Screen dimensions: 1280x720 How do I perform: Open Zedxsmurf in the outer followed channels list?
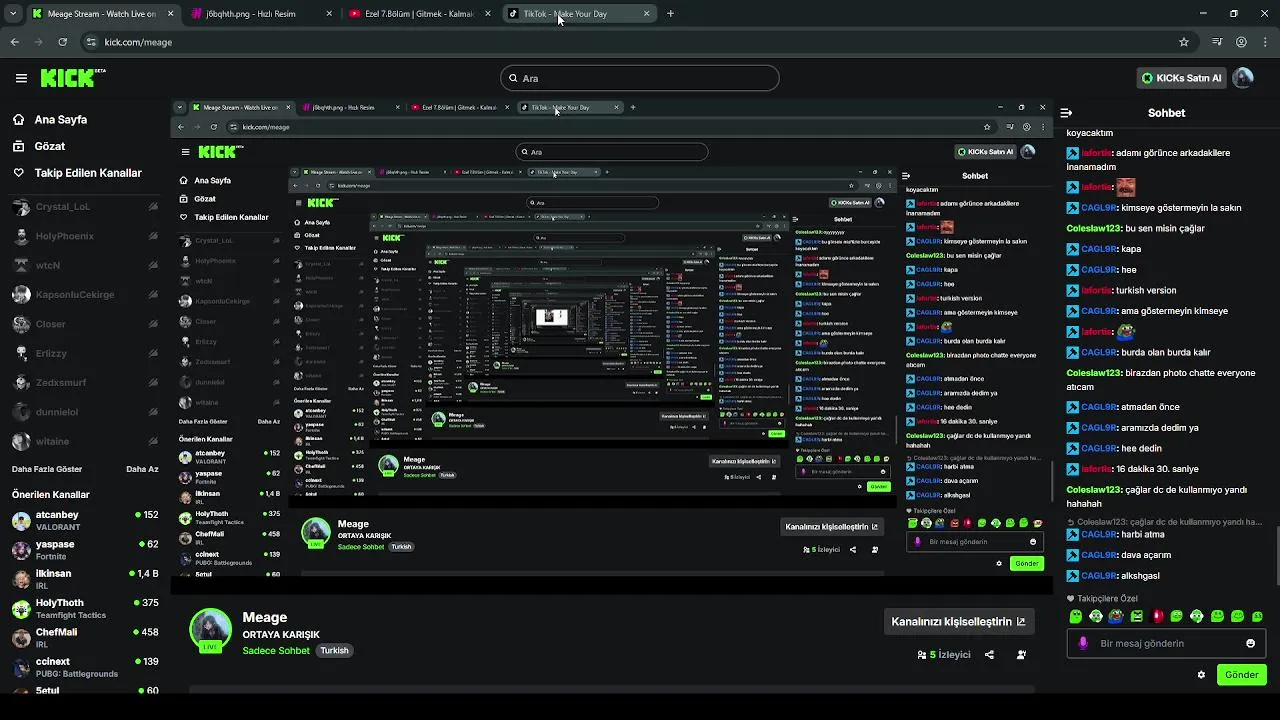tap(85, 383)
